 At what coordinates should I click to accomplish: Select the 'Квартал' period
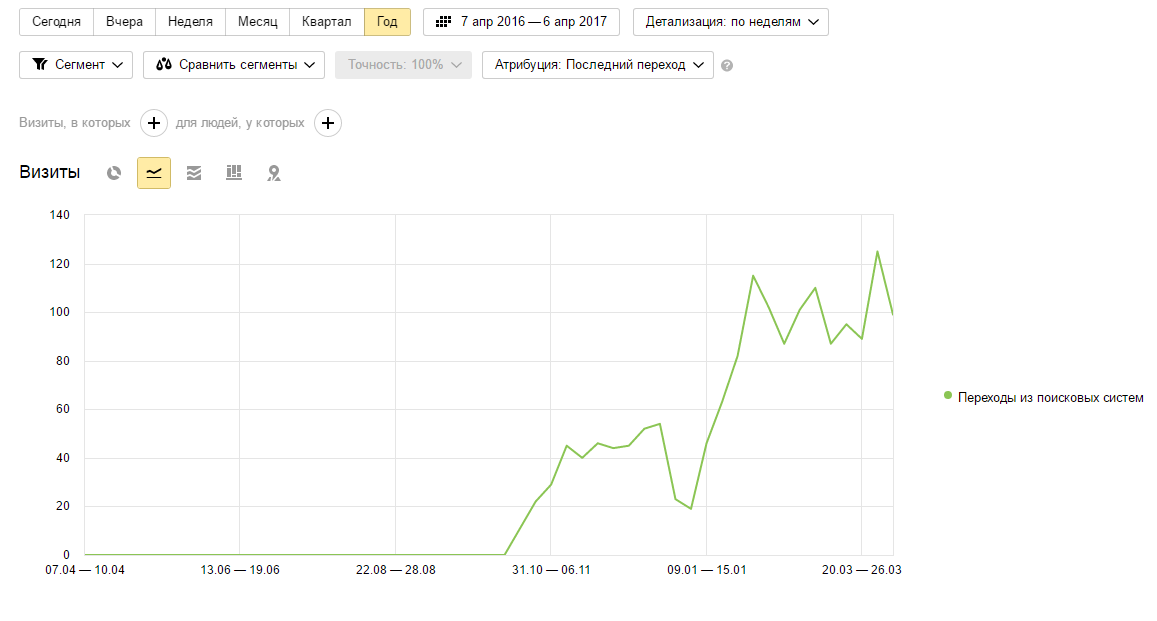click(x=326, y=22)
